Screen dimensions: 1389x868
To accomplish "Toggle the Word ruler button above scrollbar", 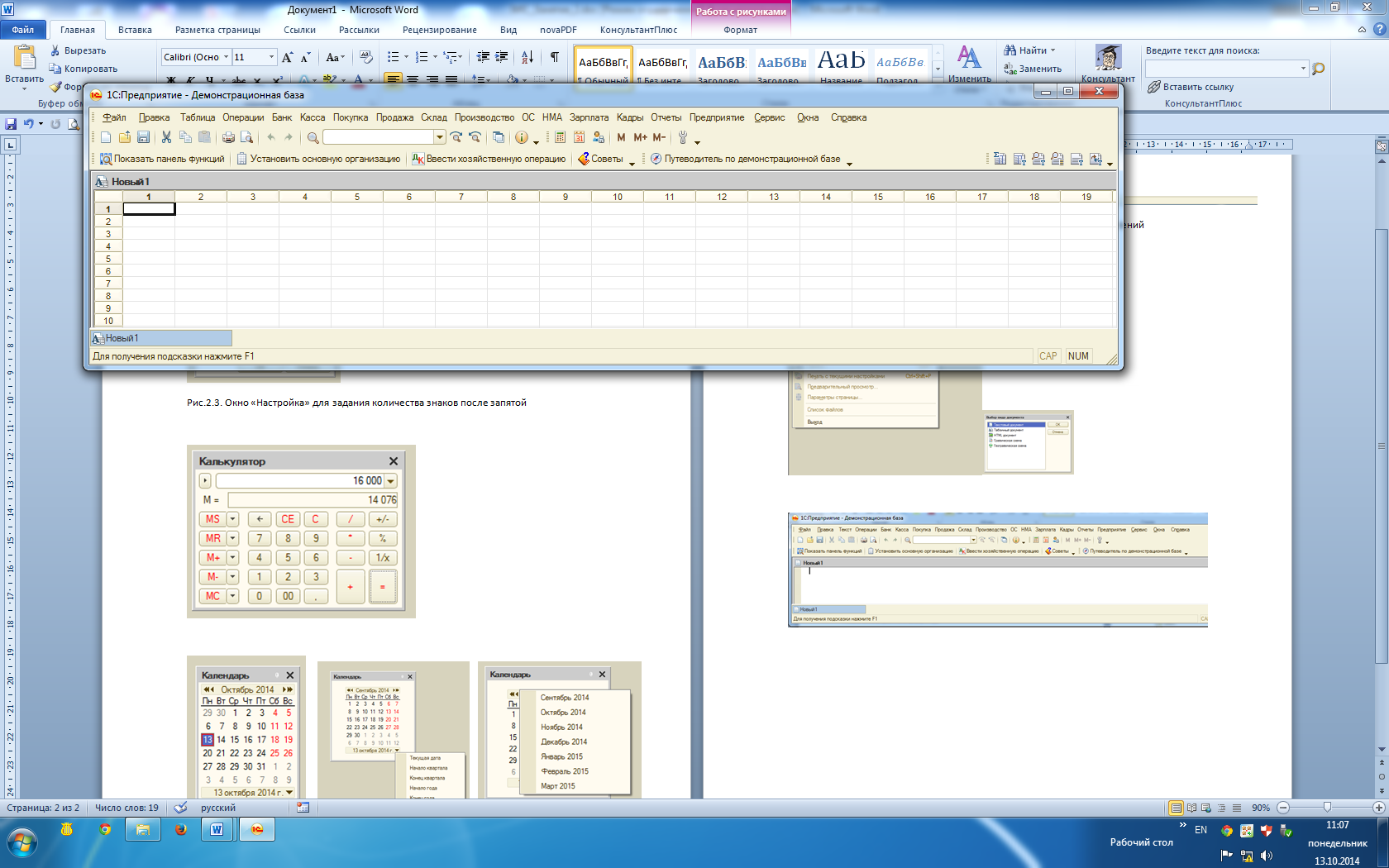I will click(1382, 145).
